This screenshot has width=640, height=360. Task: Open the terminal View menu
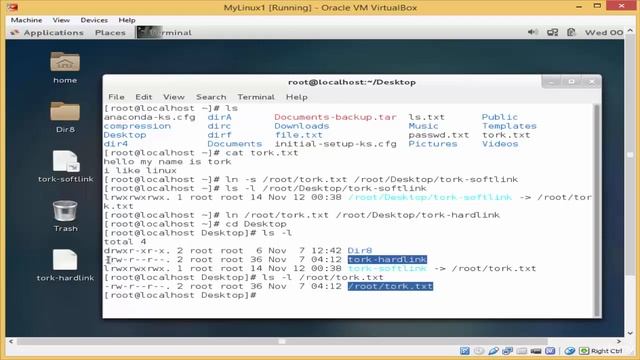coord(174,97)
